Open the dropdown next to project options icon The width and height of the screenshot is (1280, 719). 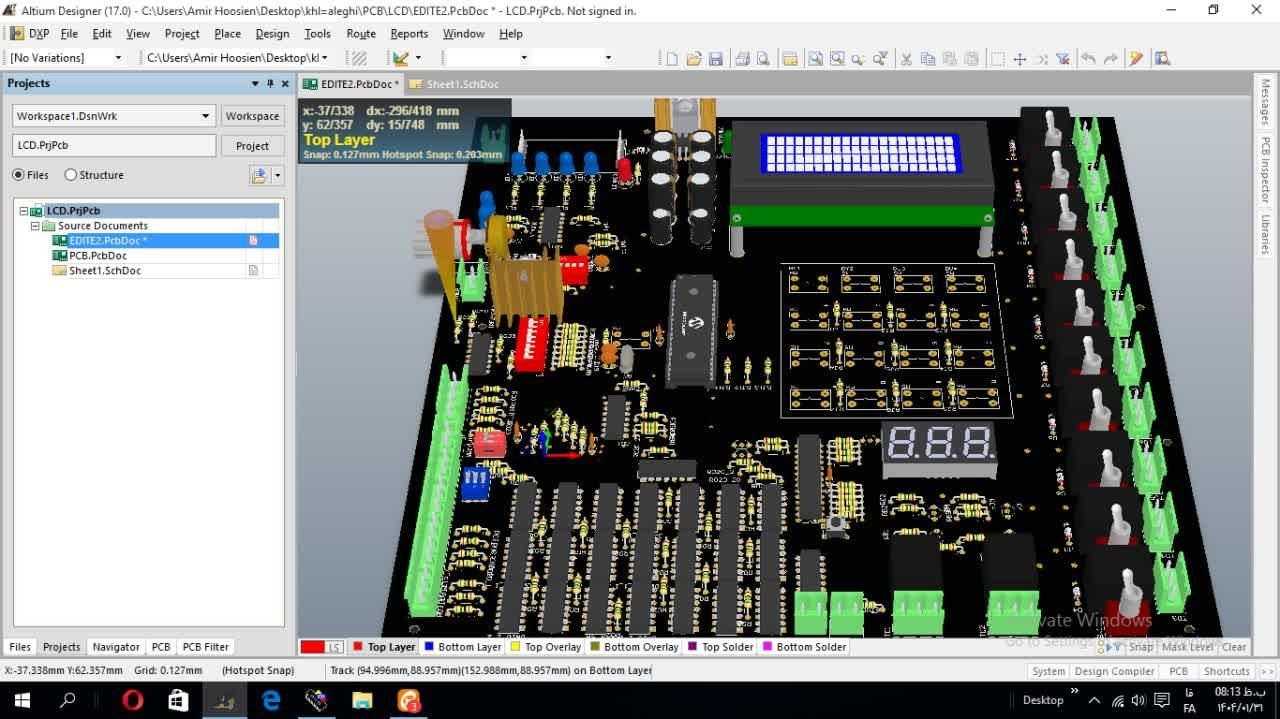coord(278,175)
